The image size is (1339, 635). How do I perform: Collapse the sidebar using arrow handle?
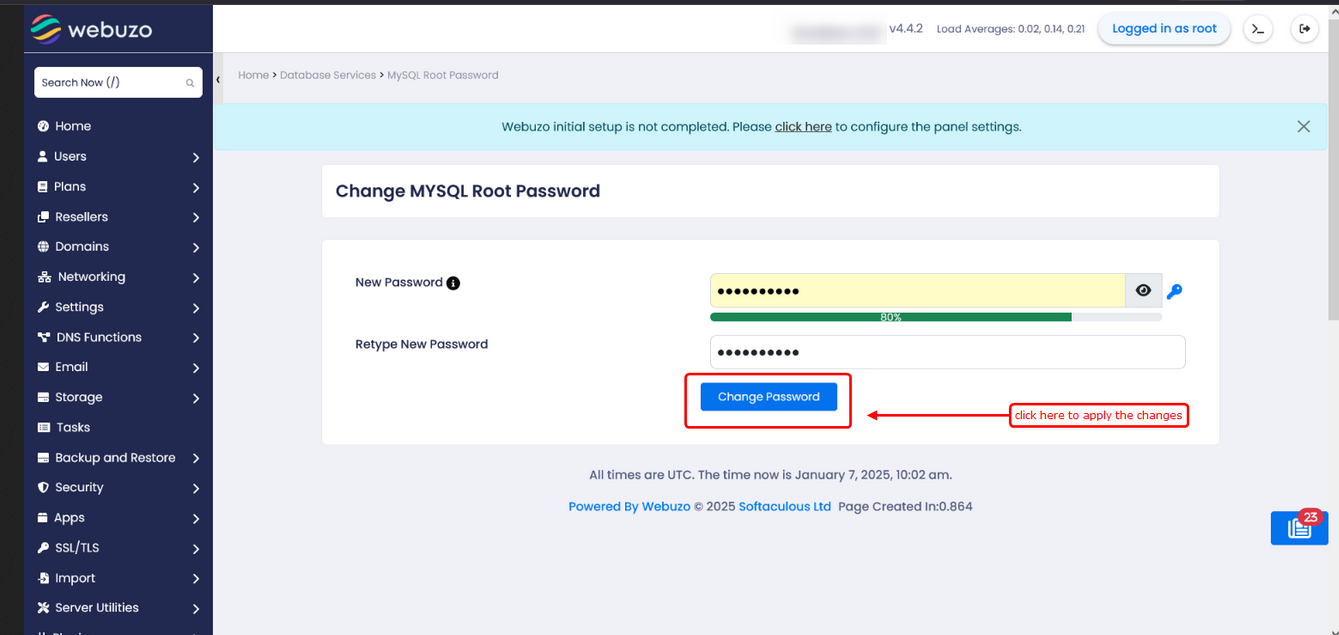(x=218, y=80)
